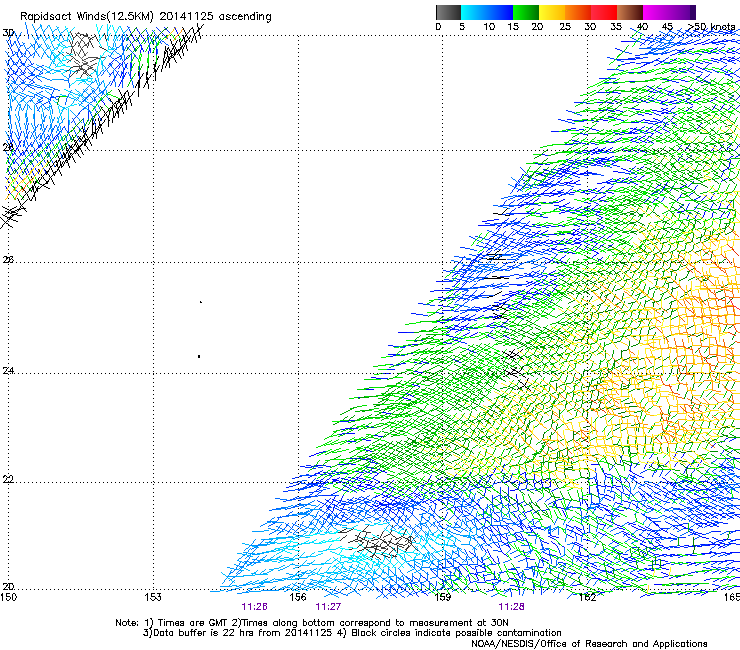Click the legend tick label '0'
The height and width of the screenshot is (650, 740).
pos(438,27)
